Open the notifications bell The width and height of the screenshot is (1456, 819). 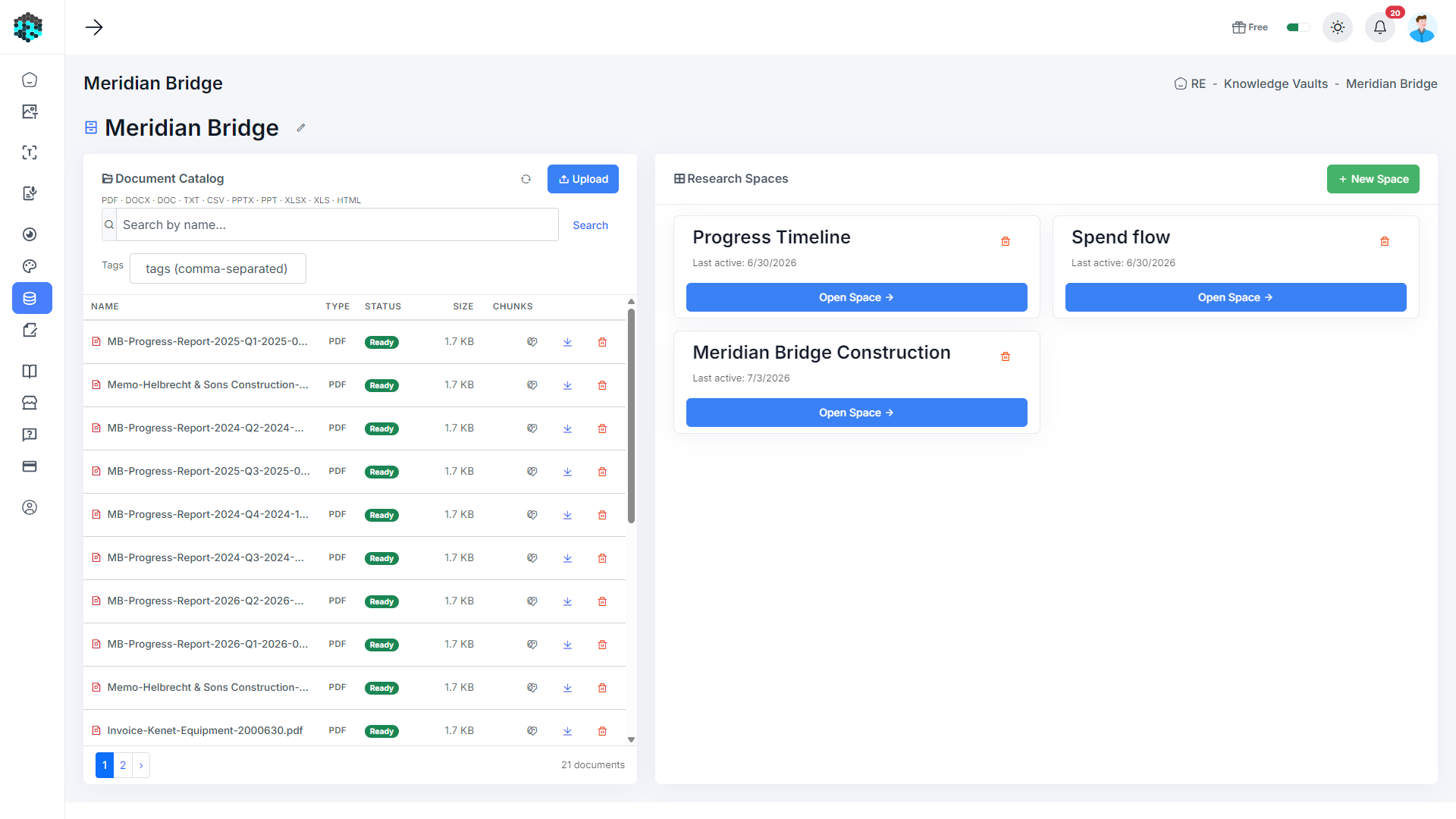pyautogui.click(x=1379, y=27)
